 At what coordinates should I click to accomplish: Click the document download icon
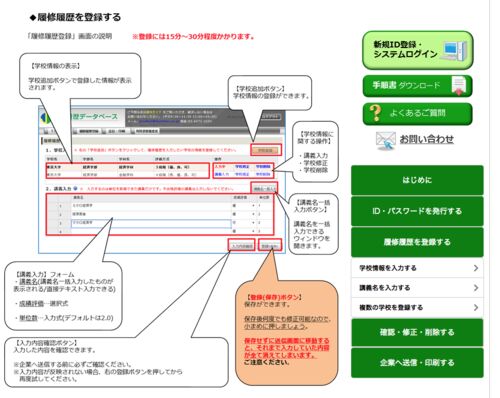459,86
